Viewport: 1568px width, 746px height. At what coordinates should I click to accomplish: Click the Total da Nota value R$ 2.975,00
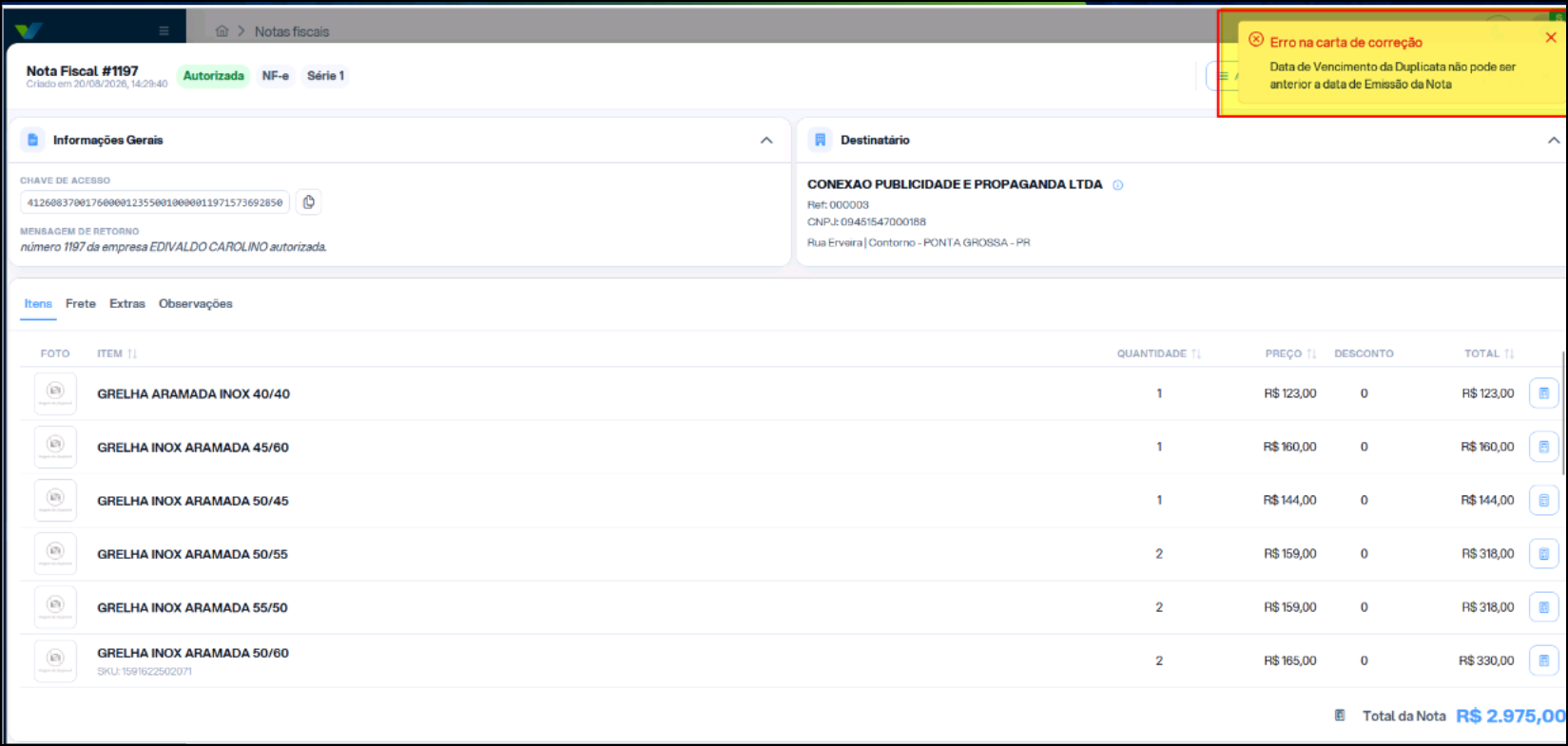point(1510,716)
